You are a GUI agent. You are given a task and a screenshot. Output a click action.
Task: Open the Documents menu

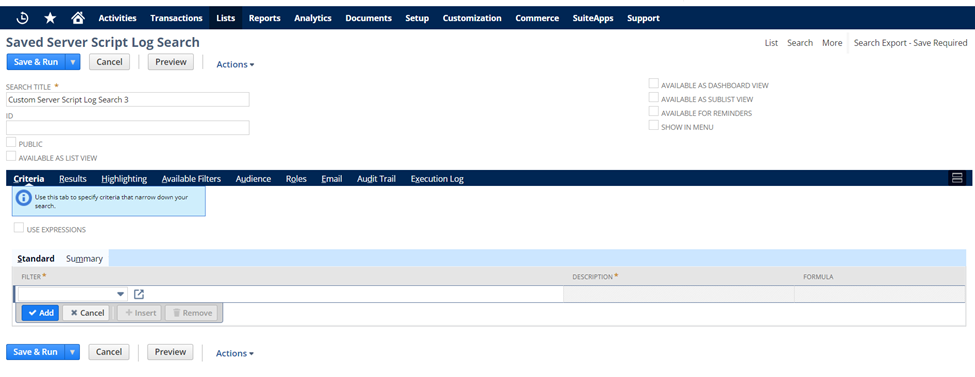(x=369, y=18)
